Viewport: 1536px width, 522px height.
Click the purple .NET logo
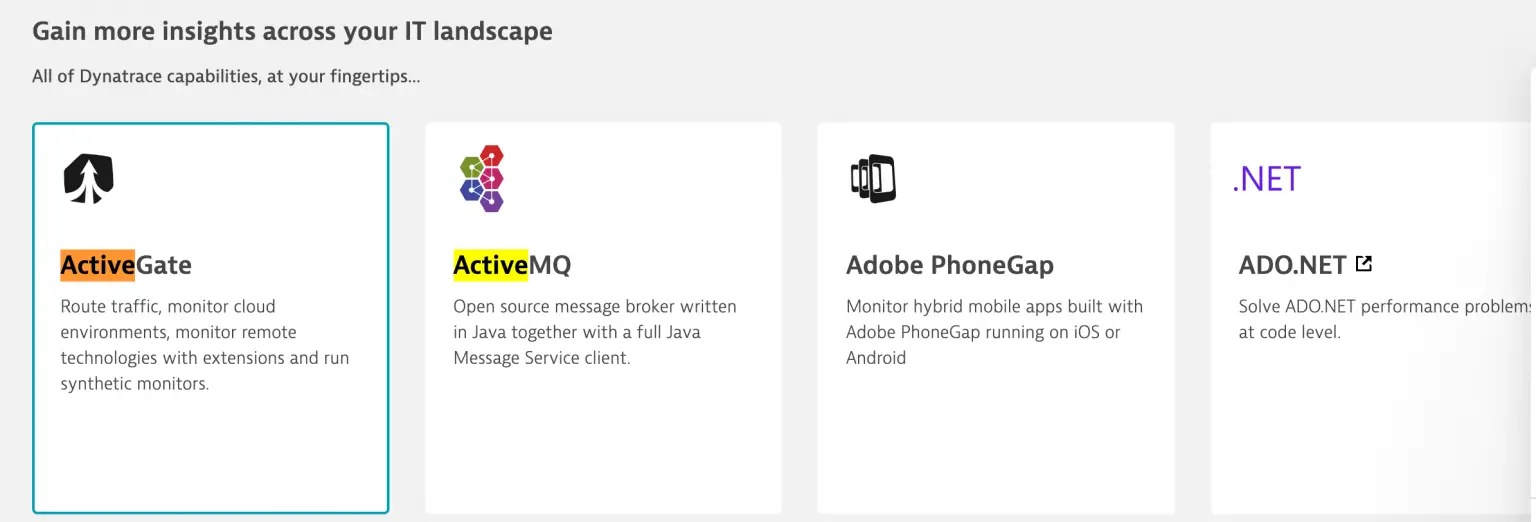(x=1266, y=179)
